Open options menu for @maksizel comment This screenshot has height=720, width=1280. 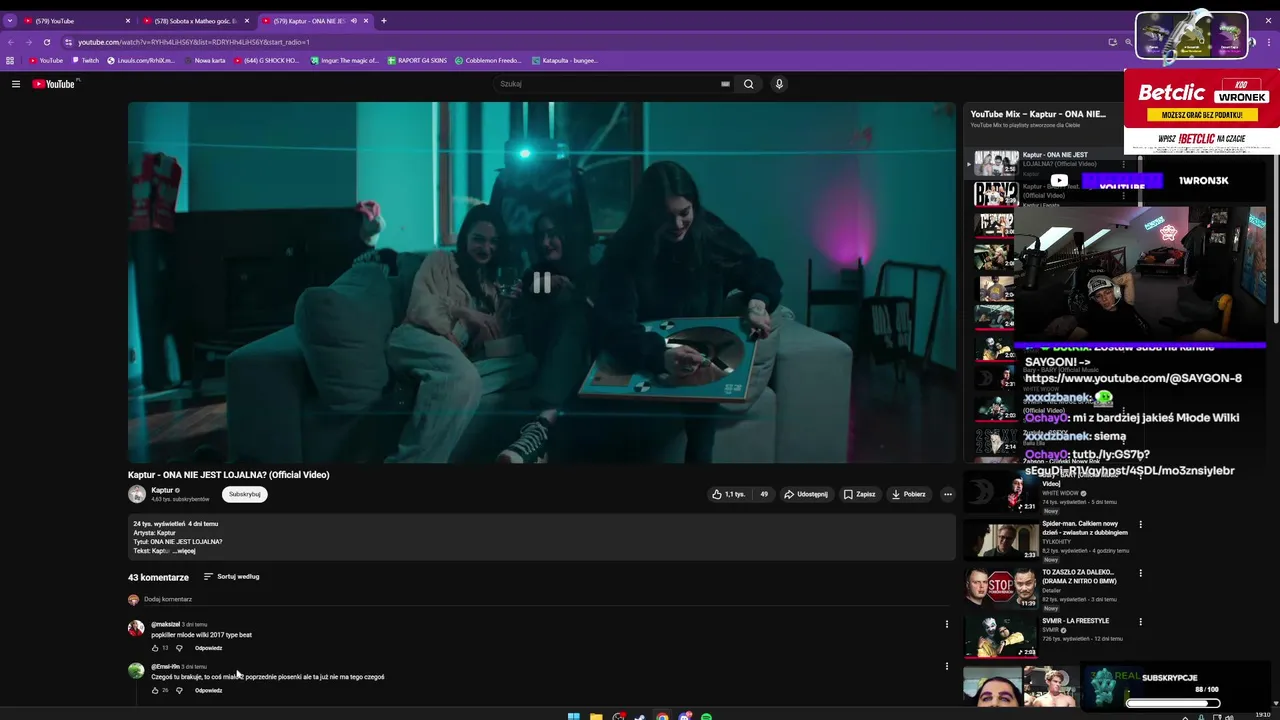[947, 624]
